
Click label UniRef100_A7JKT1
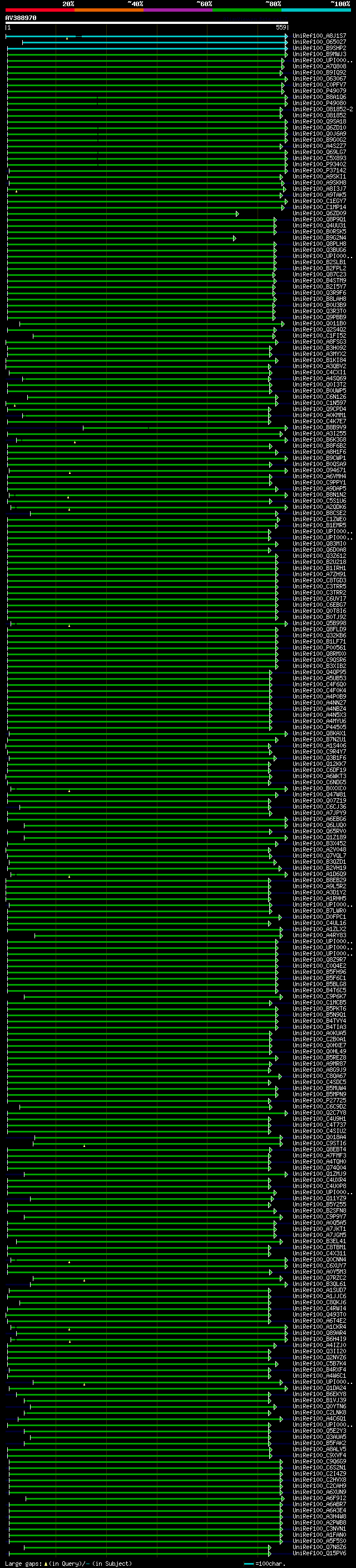319,1229
